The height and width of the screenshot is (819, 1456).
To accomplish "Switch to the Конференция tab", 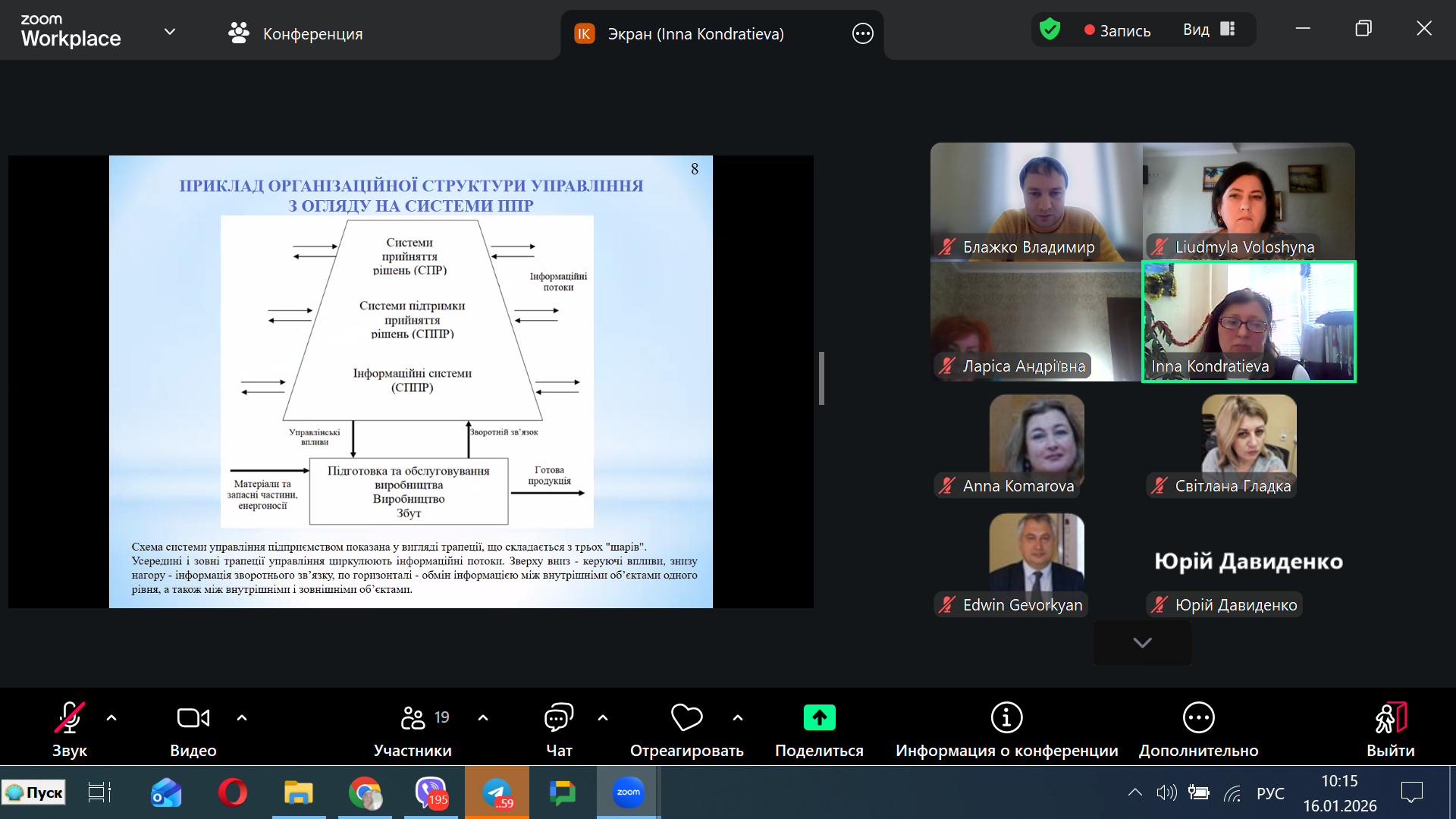I will point(296,33).
